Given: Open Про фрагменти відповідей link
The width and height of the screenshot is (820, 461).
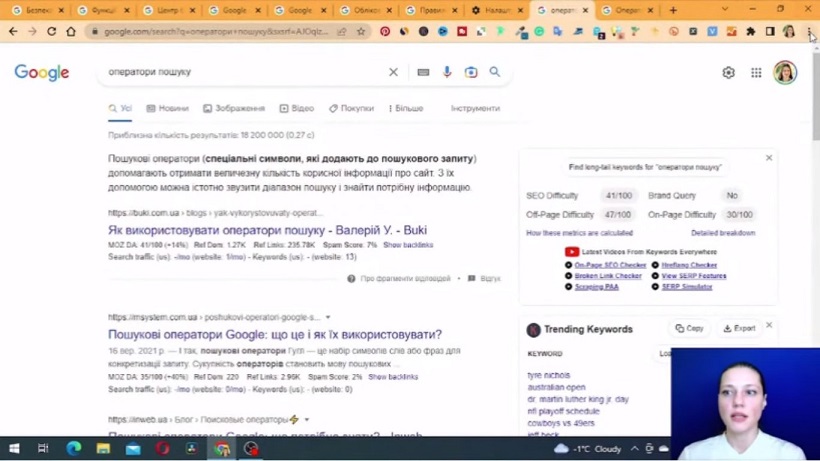Looking at the screenshot, I should 405,279.
